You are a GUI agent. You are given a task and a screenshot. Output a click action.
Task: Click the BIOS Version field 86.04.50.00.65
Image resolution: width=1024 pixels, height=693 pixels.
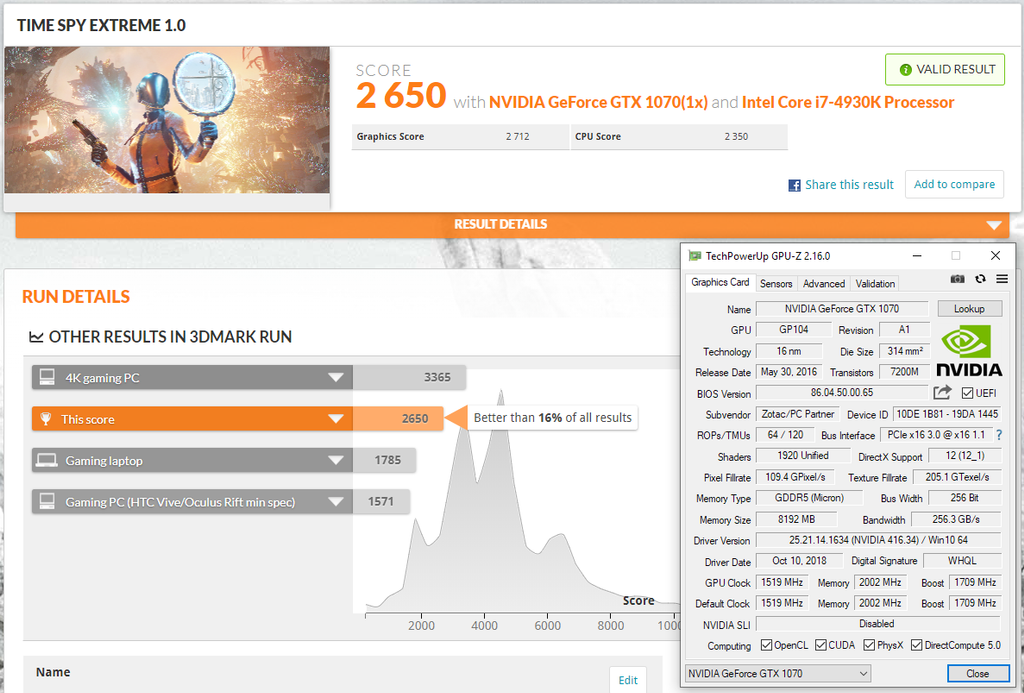coord(842,393)
